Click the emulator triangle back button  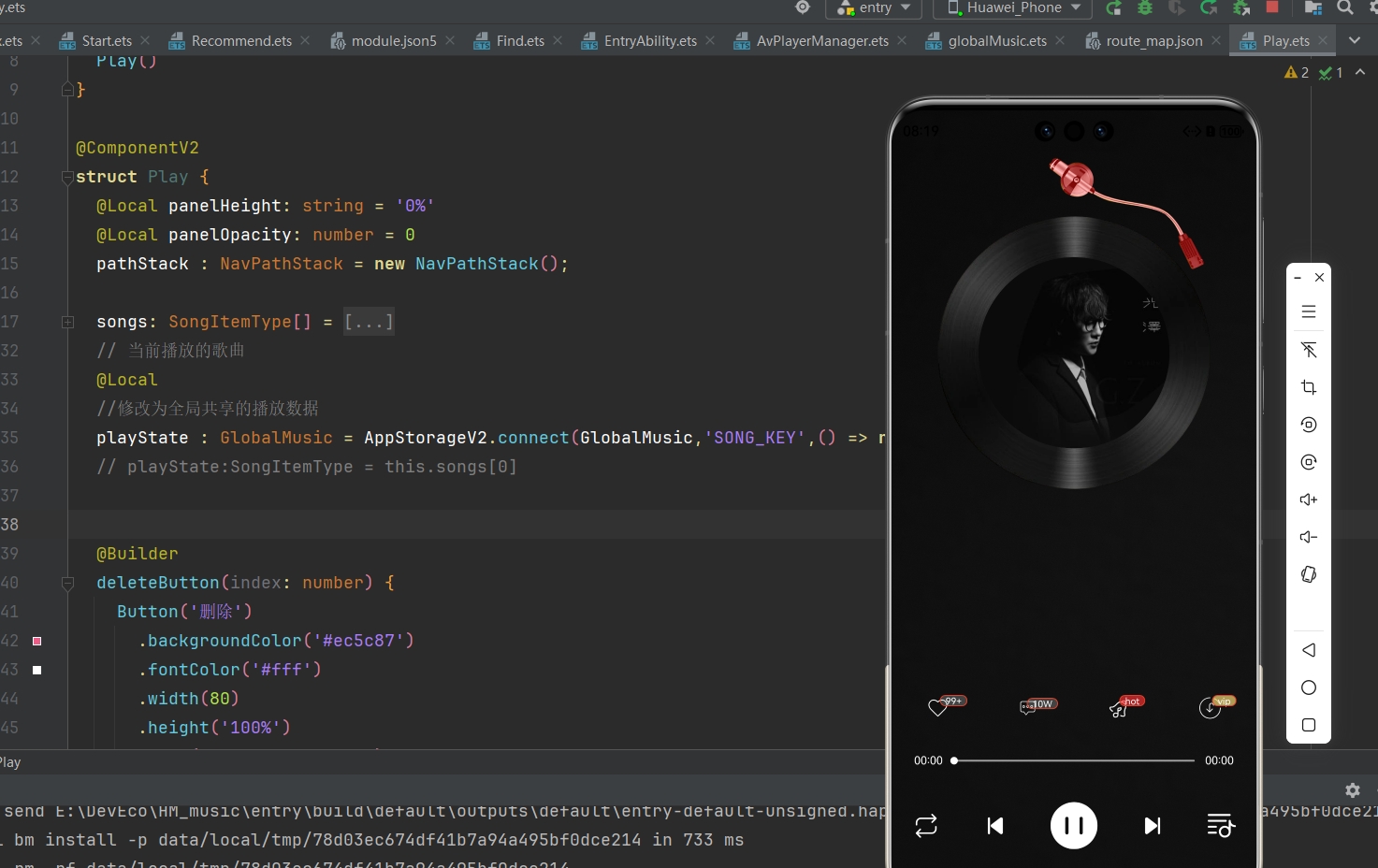pos(1309,650)
